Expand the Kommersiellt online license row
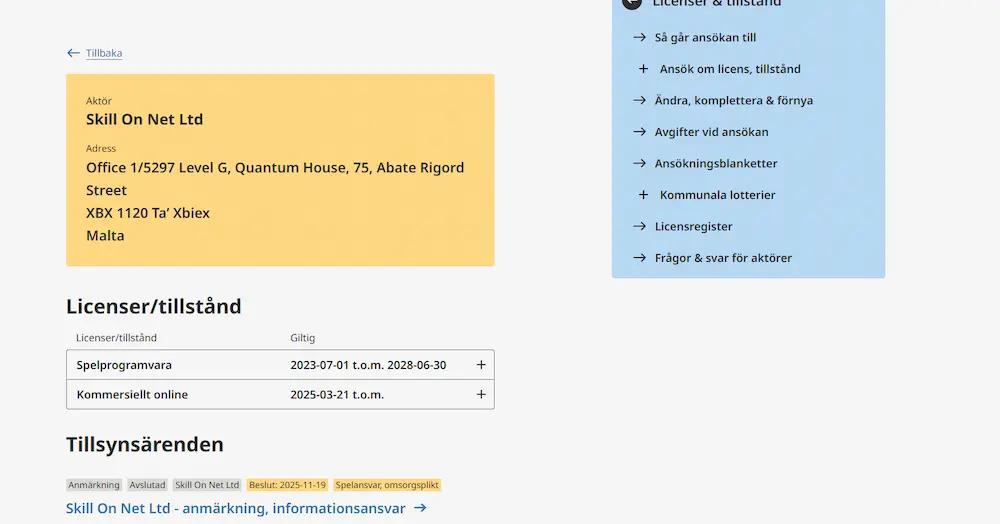The width and height of the screenshot is (1000, 524). click(481, 395)
